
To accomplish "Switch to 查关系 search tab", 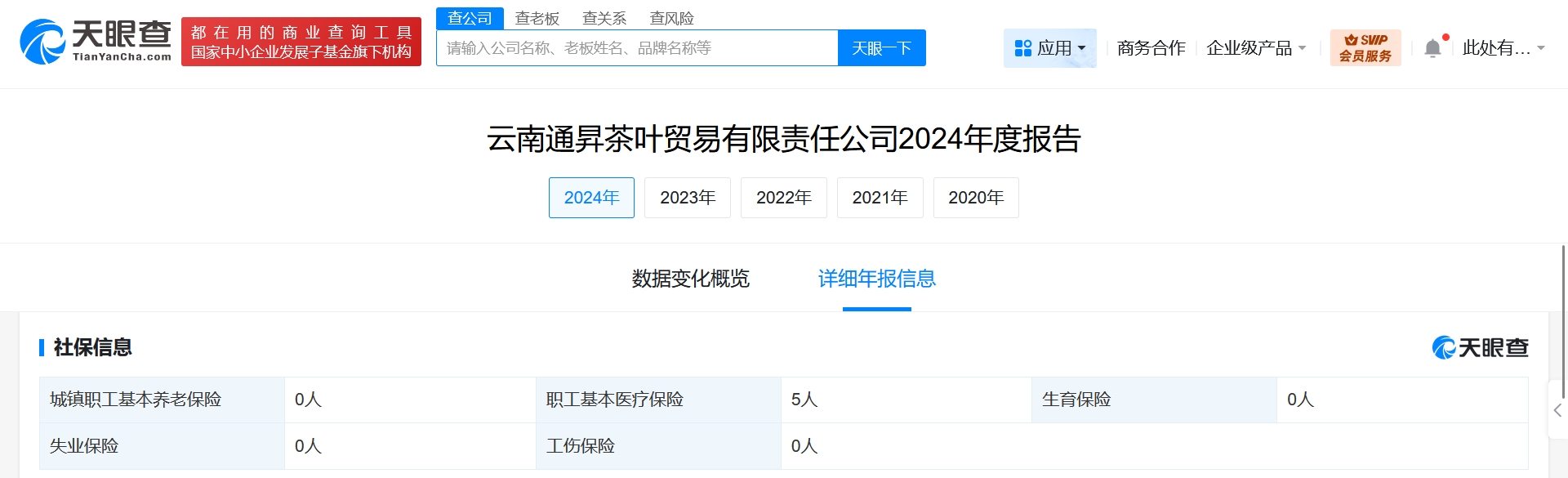I will tap(604, 18).
